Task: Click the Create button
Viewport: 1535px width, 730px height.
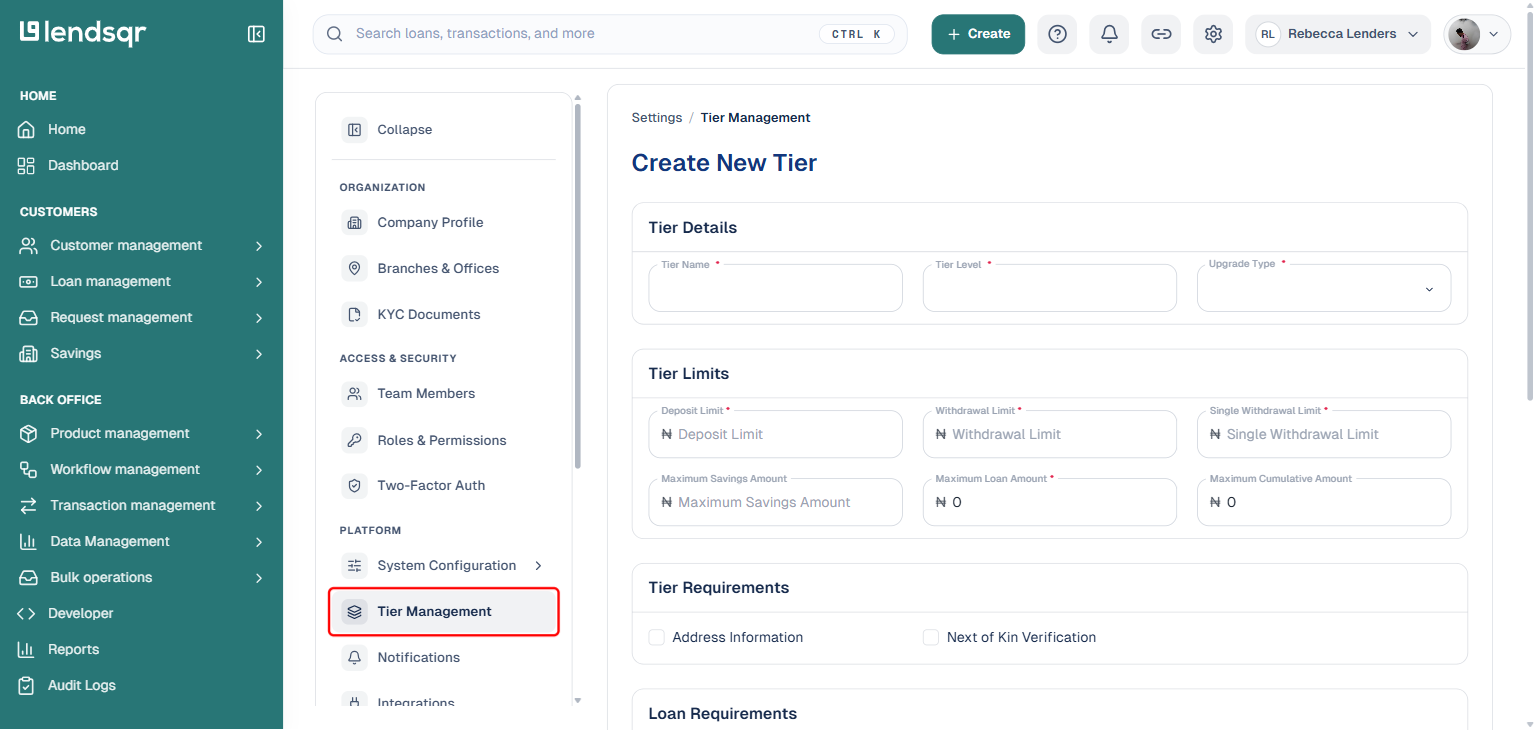Action: pos(978,34)
